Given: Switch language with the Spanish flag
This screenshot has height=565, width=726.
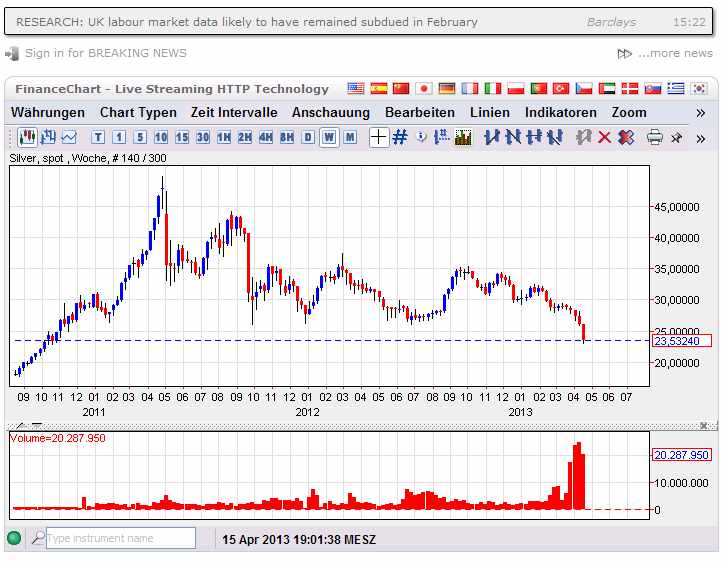Looking at the screenshot, I should [x=378, y=88].
